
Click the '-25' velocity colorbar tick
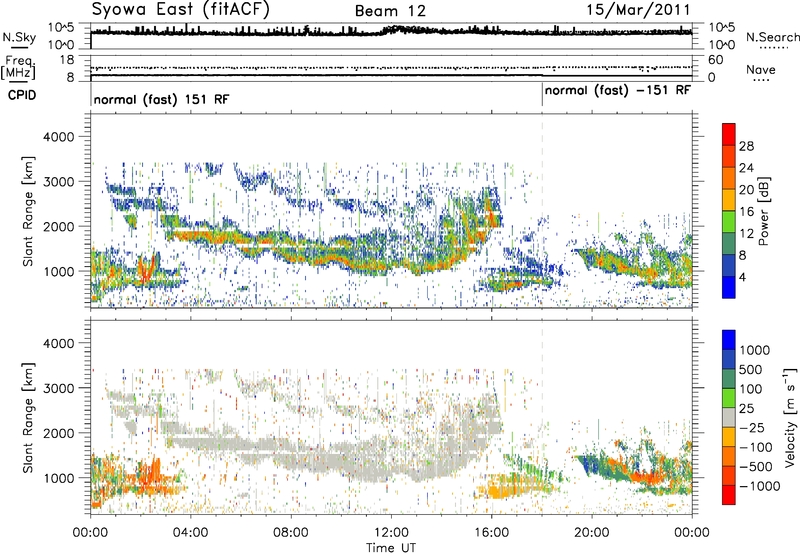(x=754, y=427)
